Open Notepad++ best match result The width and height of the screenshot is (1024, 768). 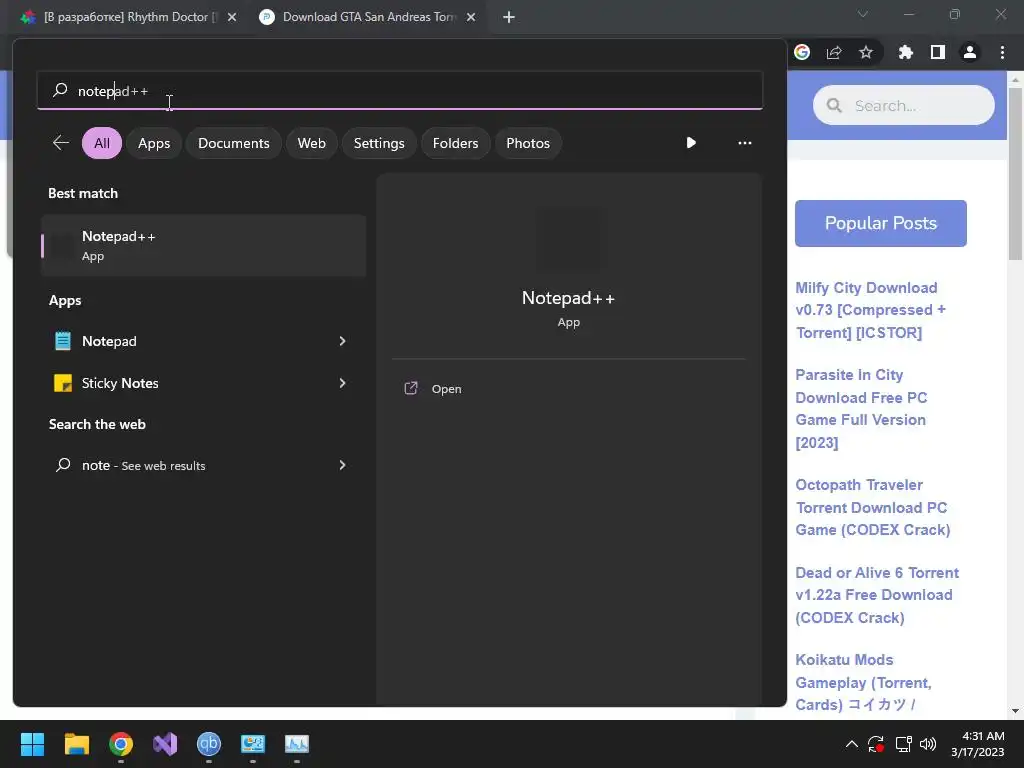pos(204,246)
